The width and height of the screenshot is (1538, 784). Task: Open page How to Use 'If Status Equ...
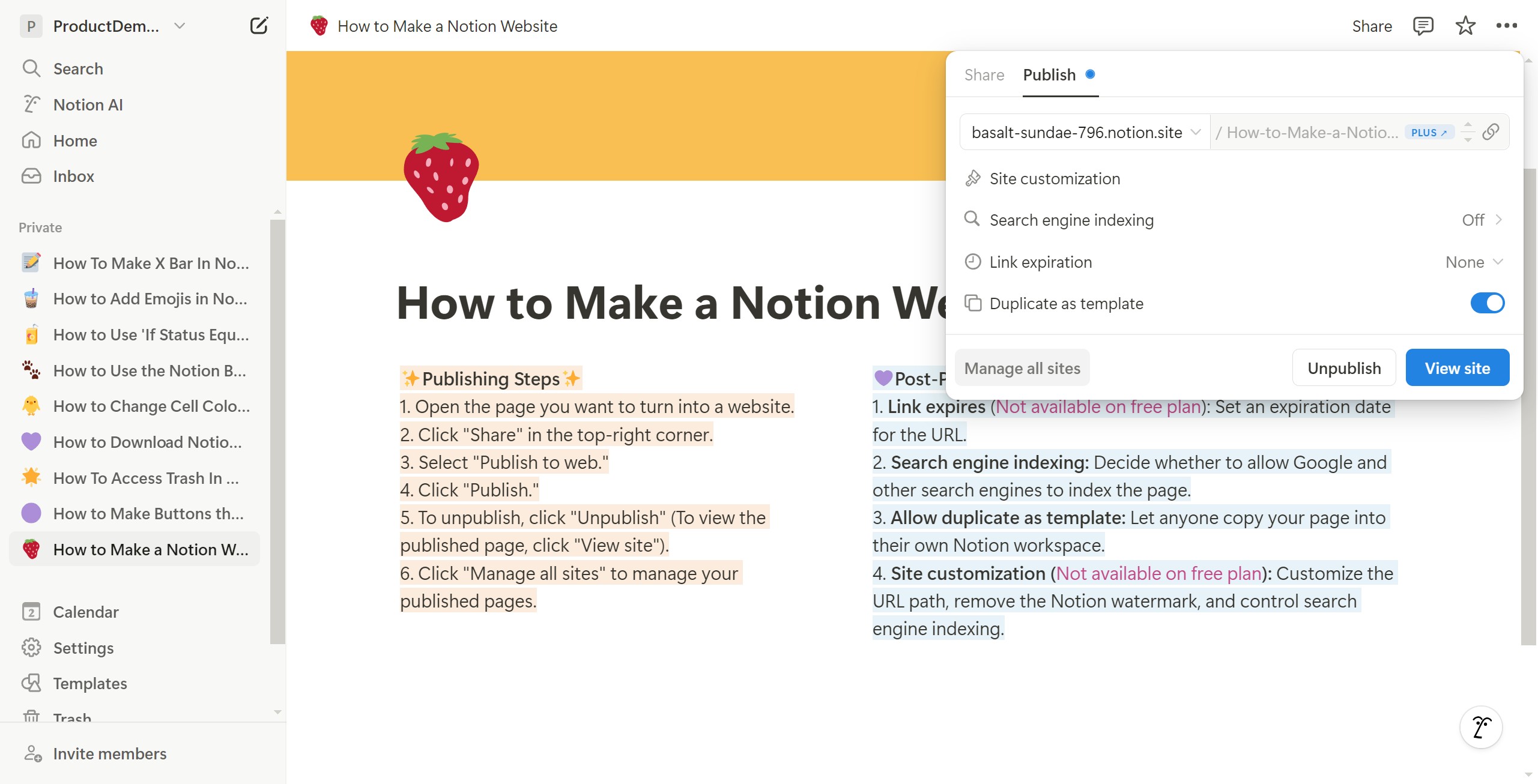(135, 334)
